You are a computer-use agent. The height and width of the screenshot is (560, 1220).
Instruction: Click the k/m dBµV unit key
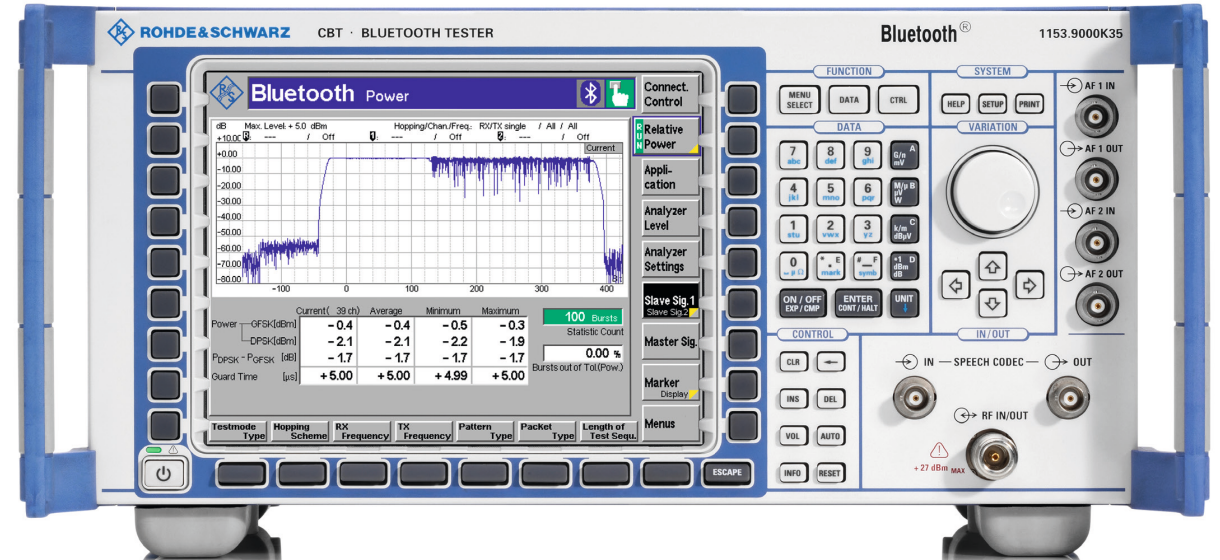click(x=904, y=228)
